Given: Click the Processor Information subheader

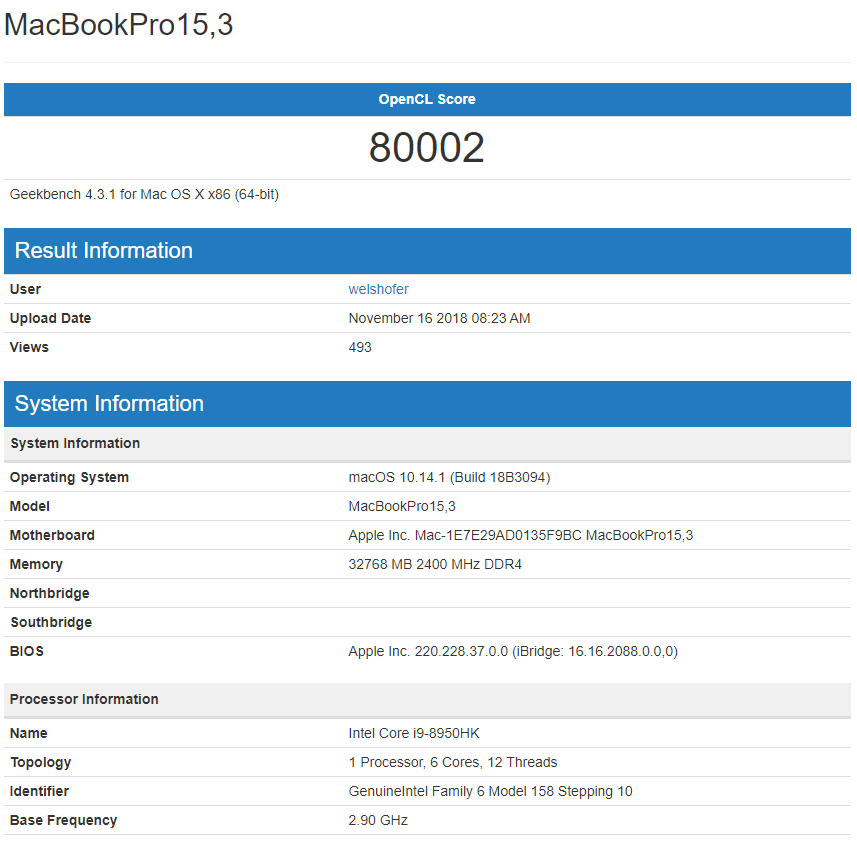Looking at the screenshot, I should pos(427,699).
